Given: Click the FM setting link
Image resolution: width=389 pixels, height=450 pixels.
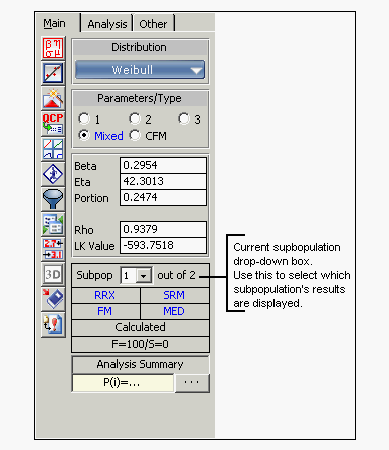Looking at the screenshot, I should (x=104, y=311).
